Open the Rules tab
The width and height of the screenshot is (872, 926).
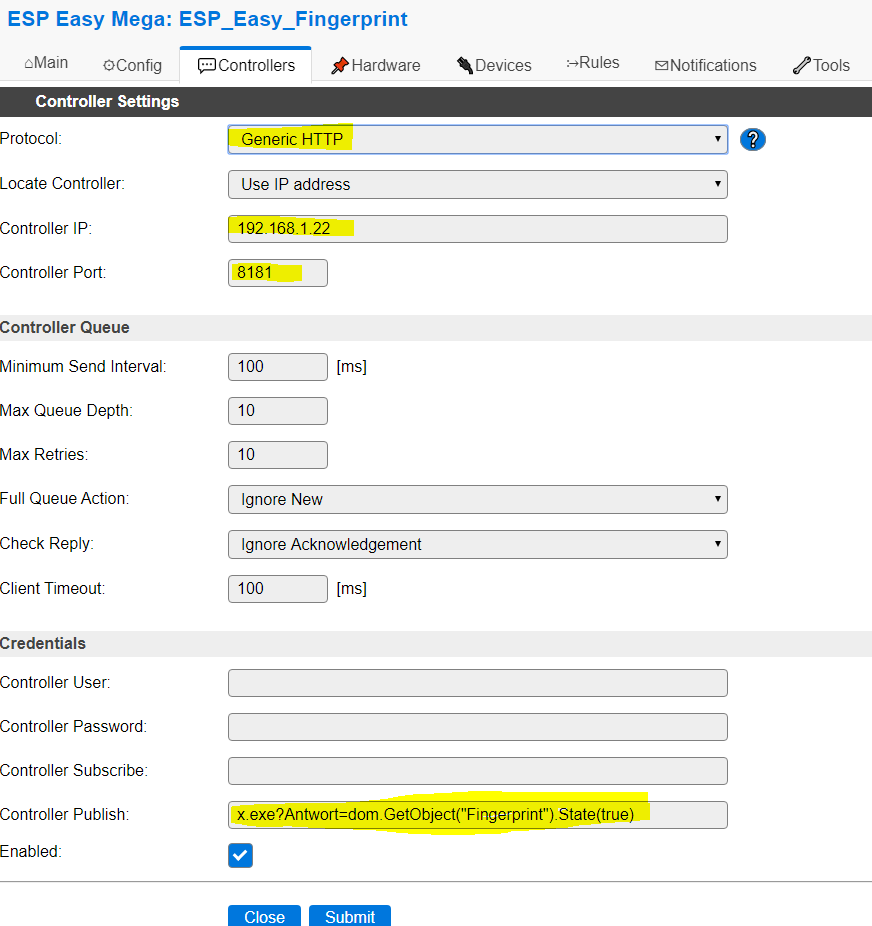592,63
